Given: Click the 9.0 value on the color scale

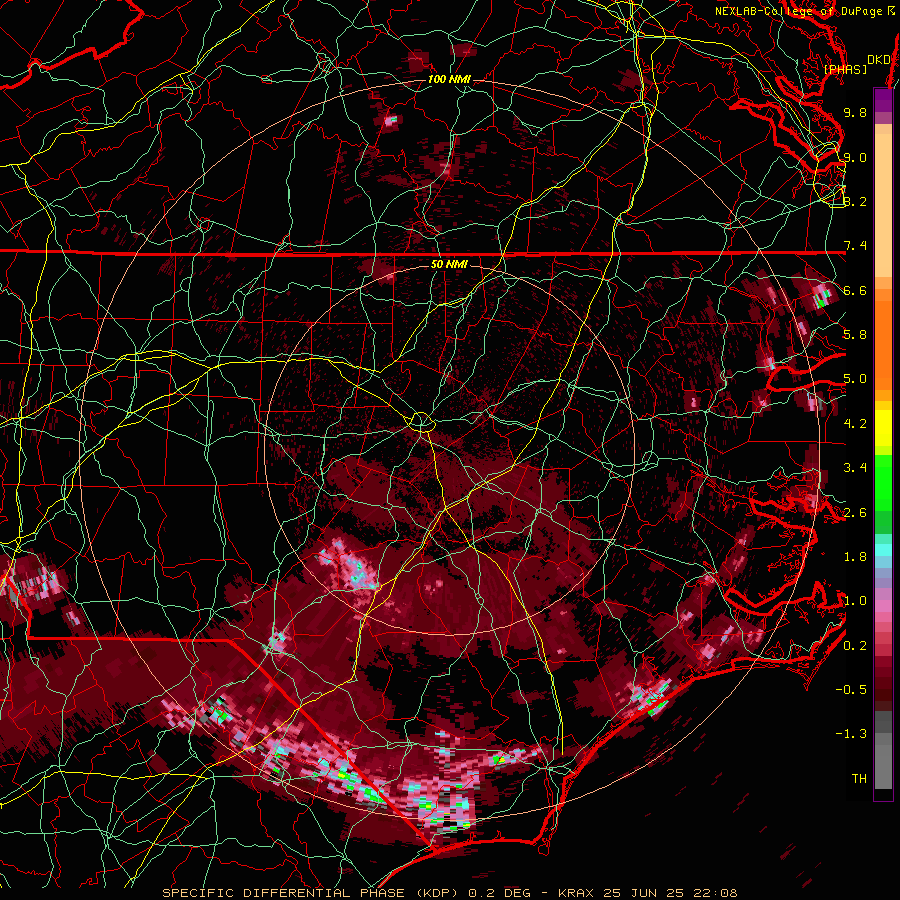Looking at the screenshot, I should (x=855, y=157).
